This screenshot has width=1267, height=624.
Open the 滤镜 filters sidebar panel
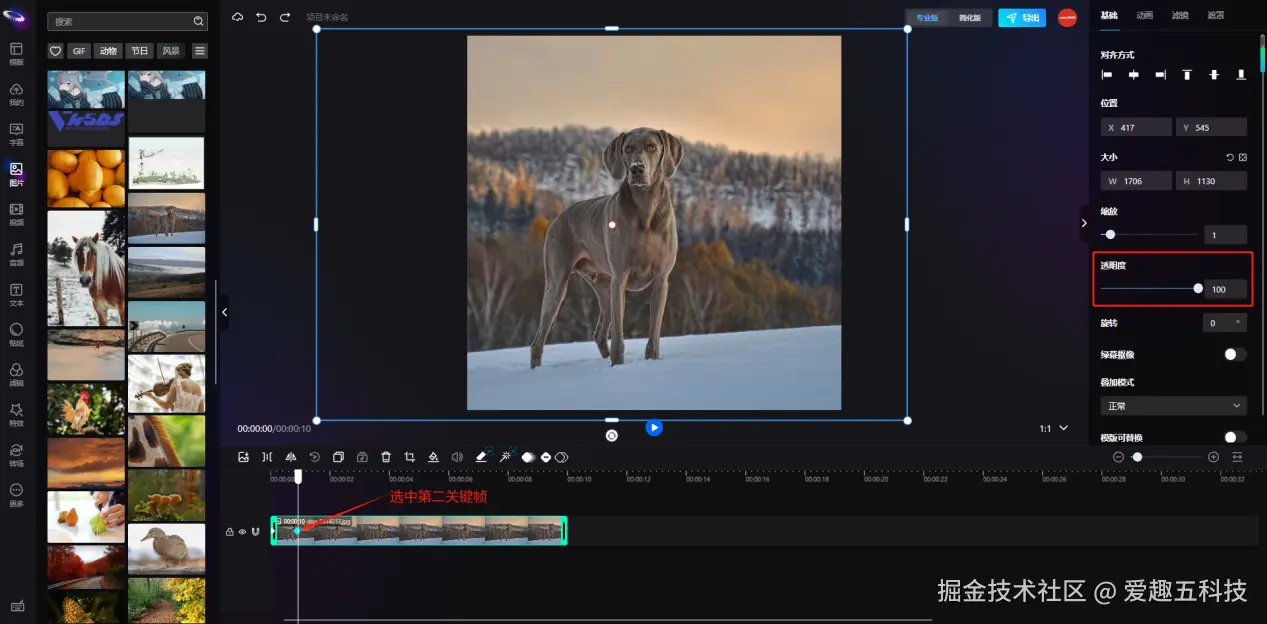tap(16, 374)
